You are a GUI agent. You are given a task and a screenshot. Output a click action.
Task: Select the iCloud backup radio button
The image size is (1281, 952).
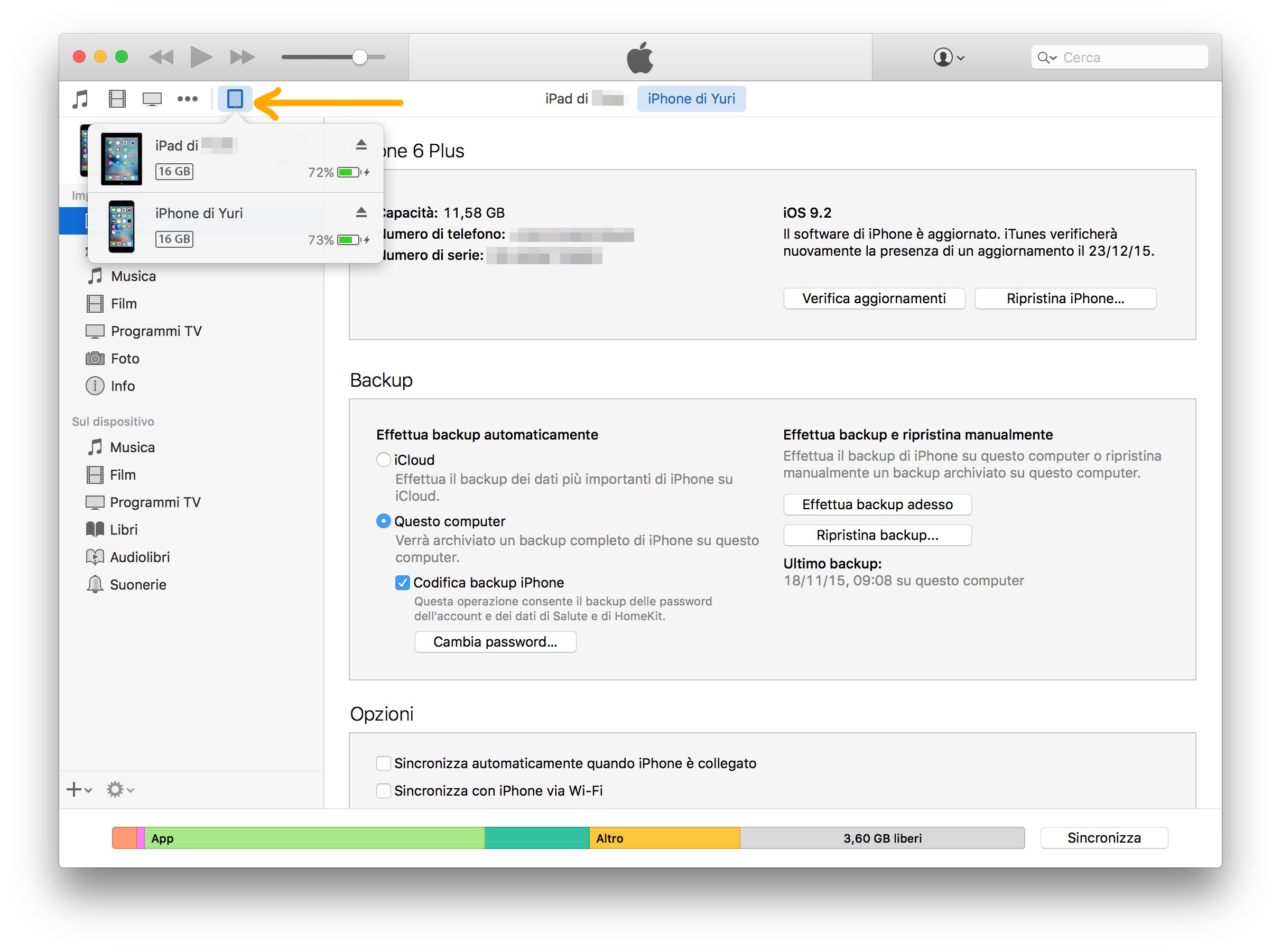383,460
